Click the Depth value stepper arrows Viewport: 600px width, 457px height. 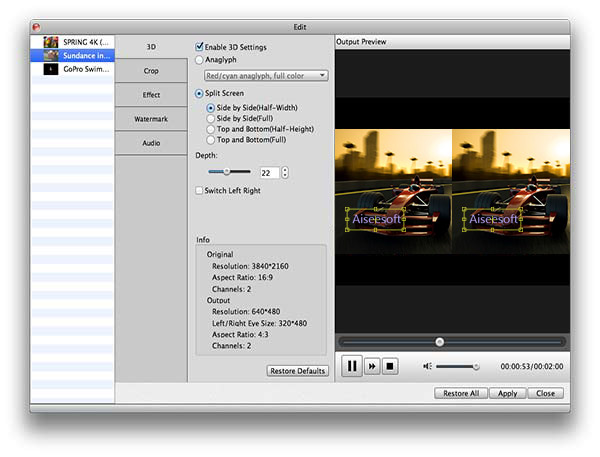pyautogui.click(x=285, y=173)
